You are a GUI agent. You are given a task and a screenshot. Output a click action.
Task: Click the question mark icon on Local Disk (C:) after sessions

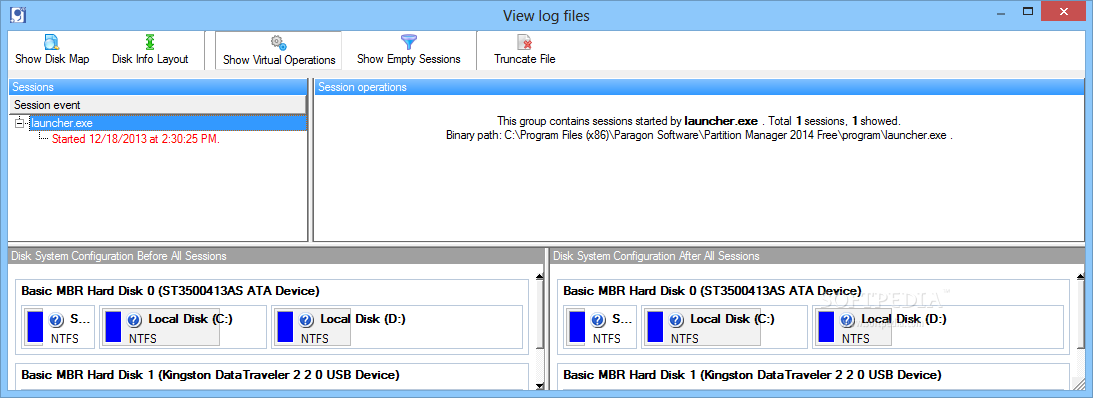coord(675,321)
